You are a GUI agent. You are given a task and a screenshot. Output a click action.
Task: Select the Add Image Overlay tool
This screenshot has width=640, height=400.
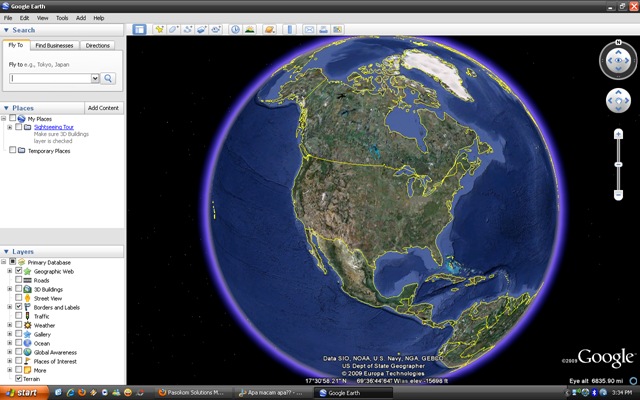tap(202, 29)
